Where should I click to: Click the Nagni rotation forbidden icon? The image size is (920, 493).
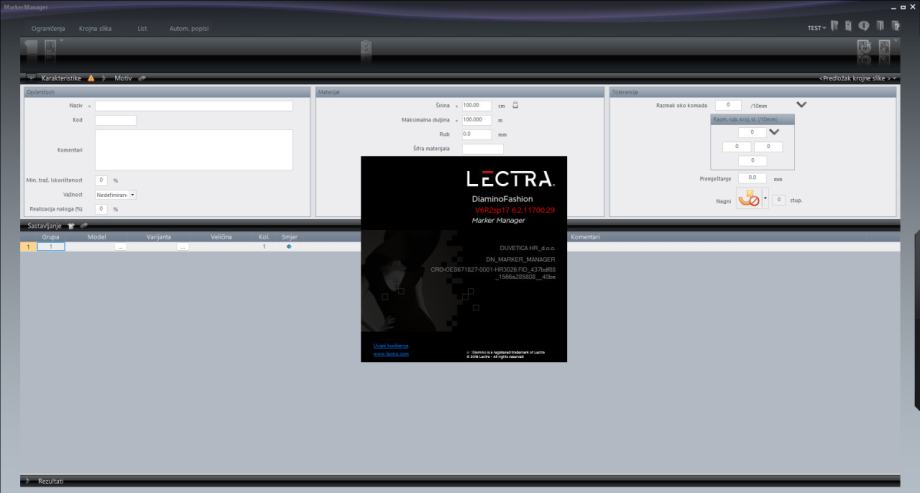[749, 199]
